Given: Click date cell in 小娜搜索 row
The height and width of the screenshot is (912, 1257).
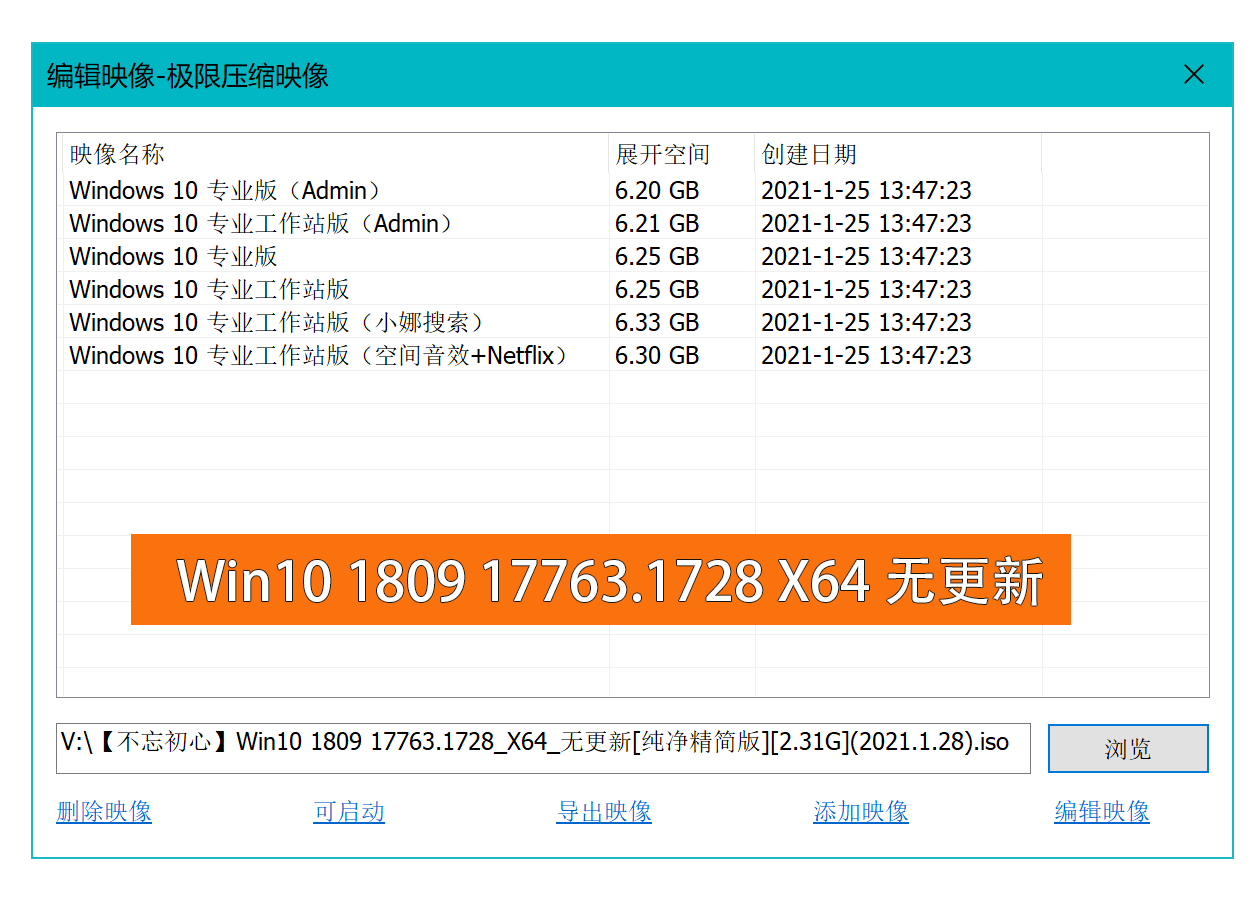Looking at the screenshot, I should click(866, 322).
